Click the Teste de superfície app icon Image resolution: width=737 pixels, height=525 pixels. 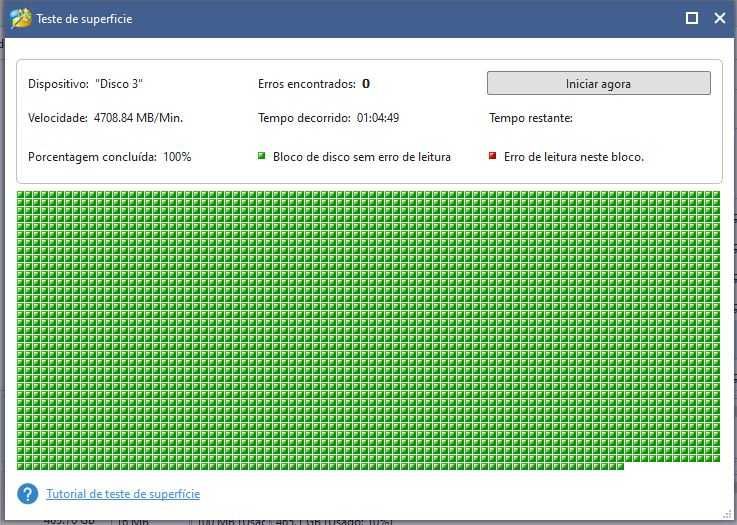point(21,18)
